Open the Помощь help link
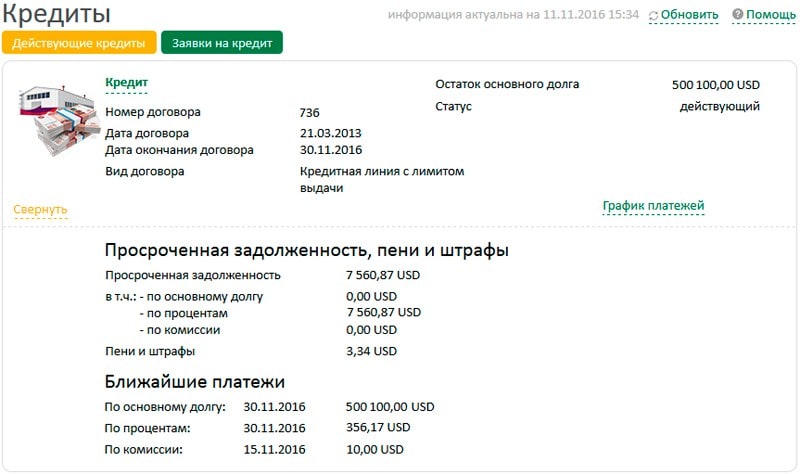800x474 pixels. pos(771,15)
